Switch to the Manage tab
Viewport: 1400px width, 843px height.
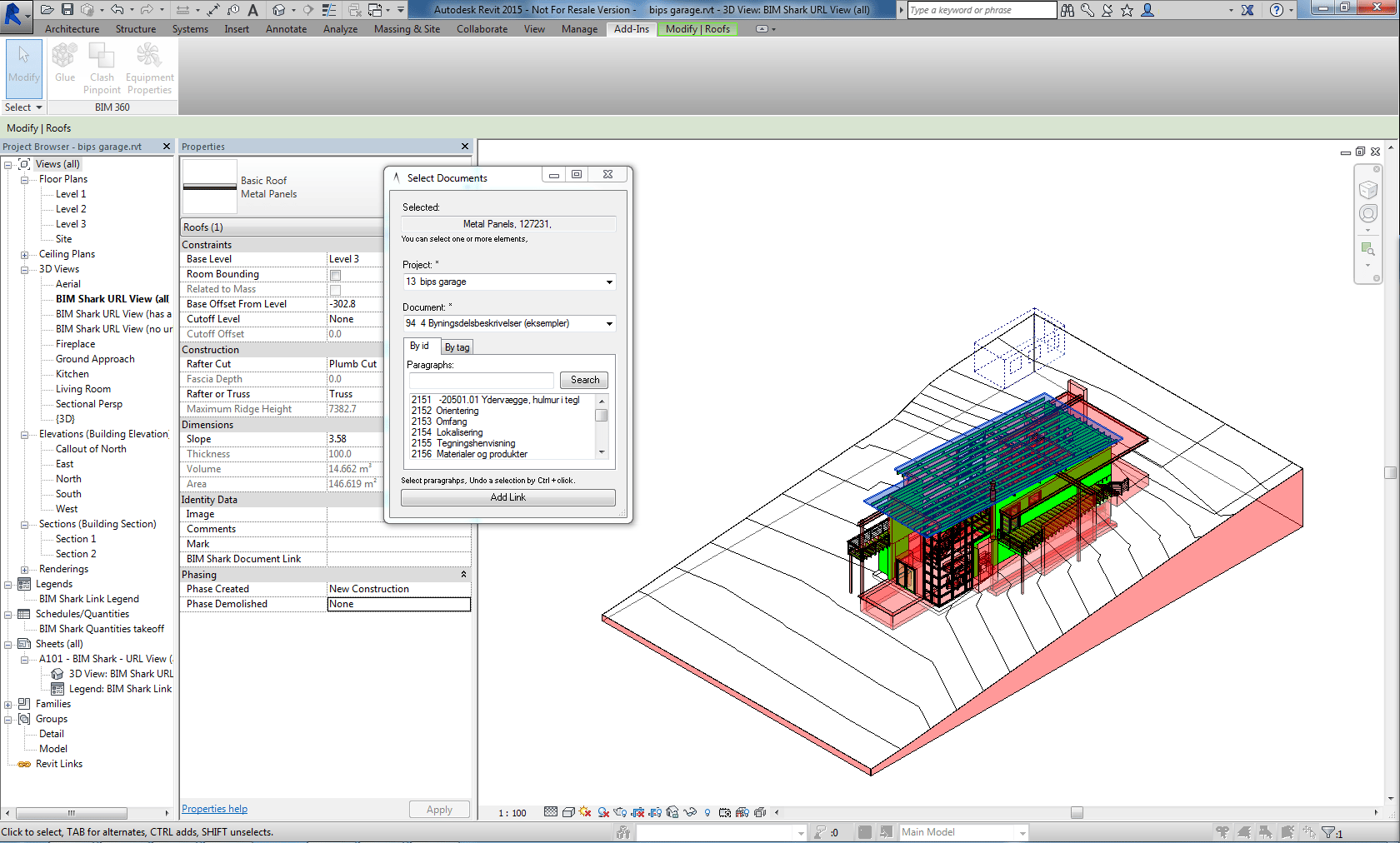tap(579, 29)
